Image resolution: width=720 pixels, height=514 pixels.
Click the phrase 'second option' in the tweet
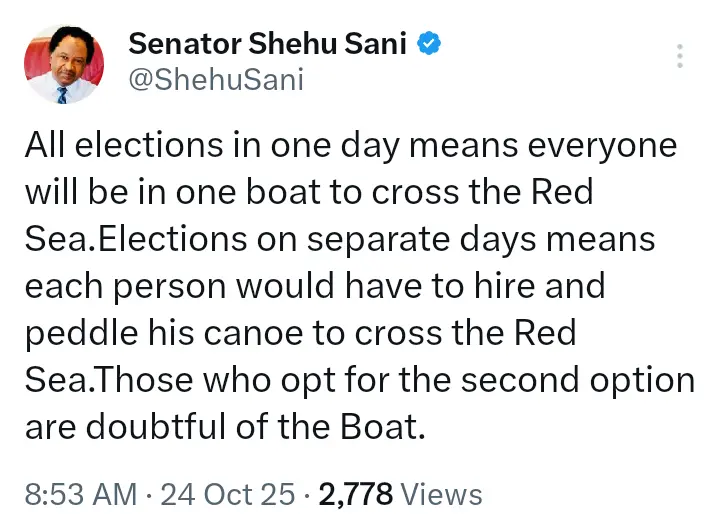pyautogui.click(x=574, y=380)
